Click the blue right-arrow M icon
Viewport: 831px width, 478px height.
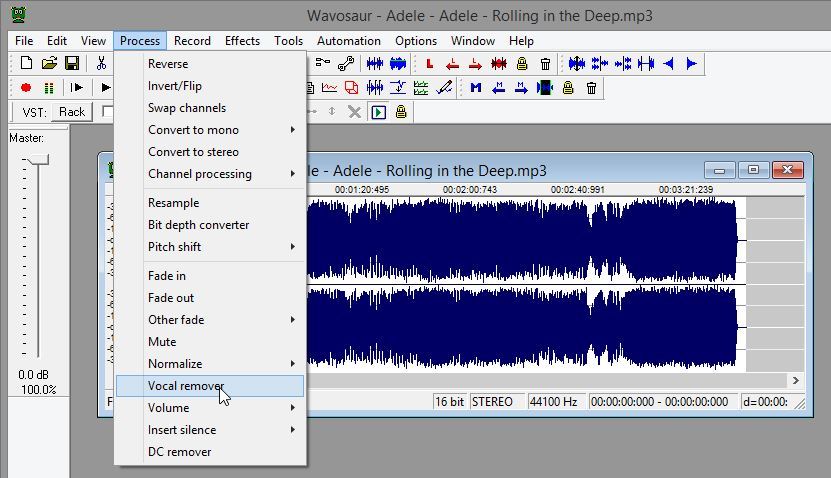(521, 87)
